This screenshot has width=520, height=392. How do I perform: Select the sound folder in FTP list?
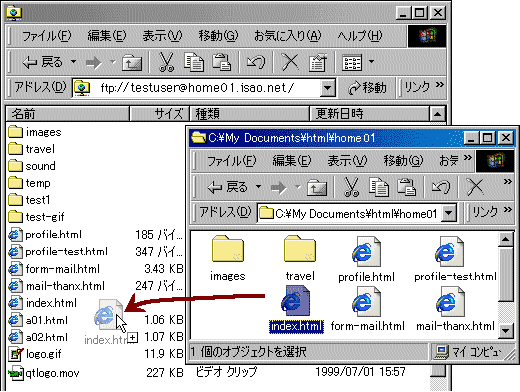32,166
